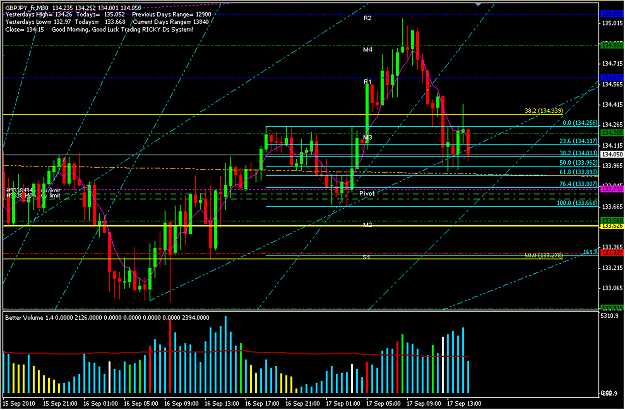Click the green price tag 134.205
The width and height of the screenshot is (625, 410).
coord(612,132)
